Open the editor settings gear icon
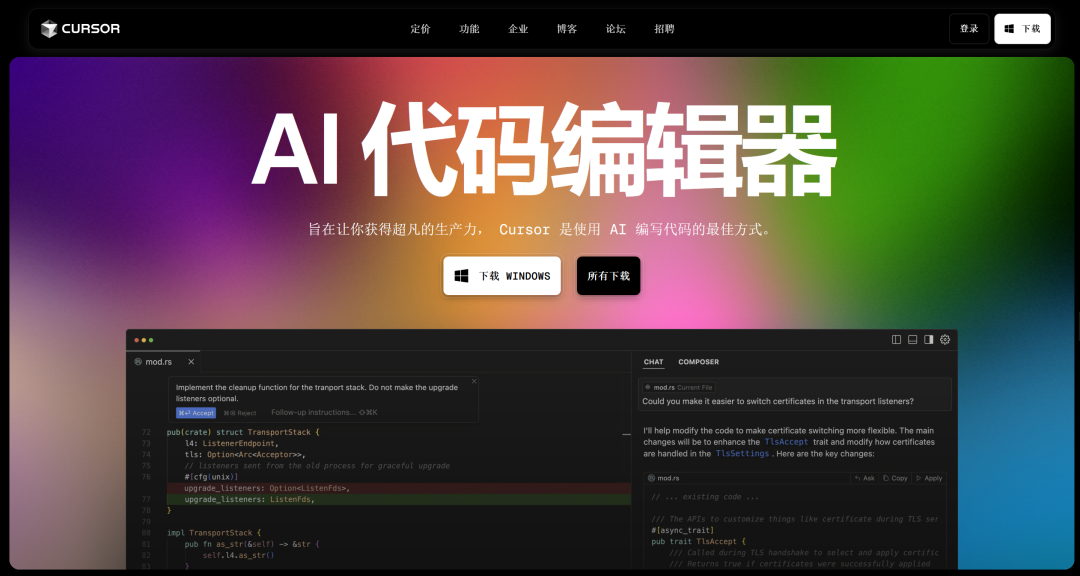Screen dimensions: 1080x576 (x=944, y=340)
